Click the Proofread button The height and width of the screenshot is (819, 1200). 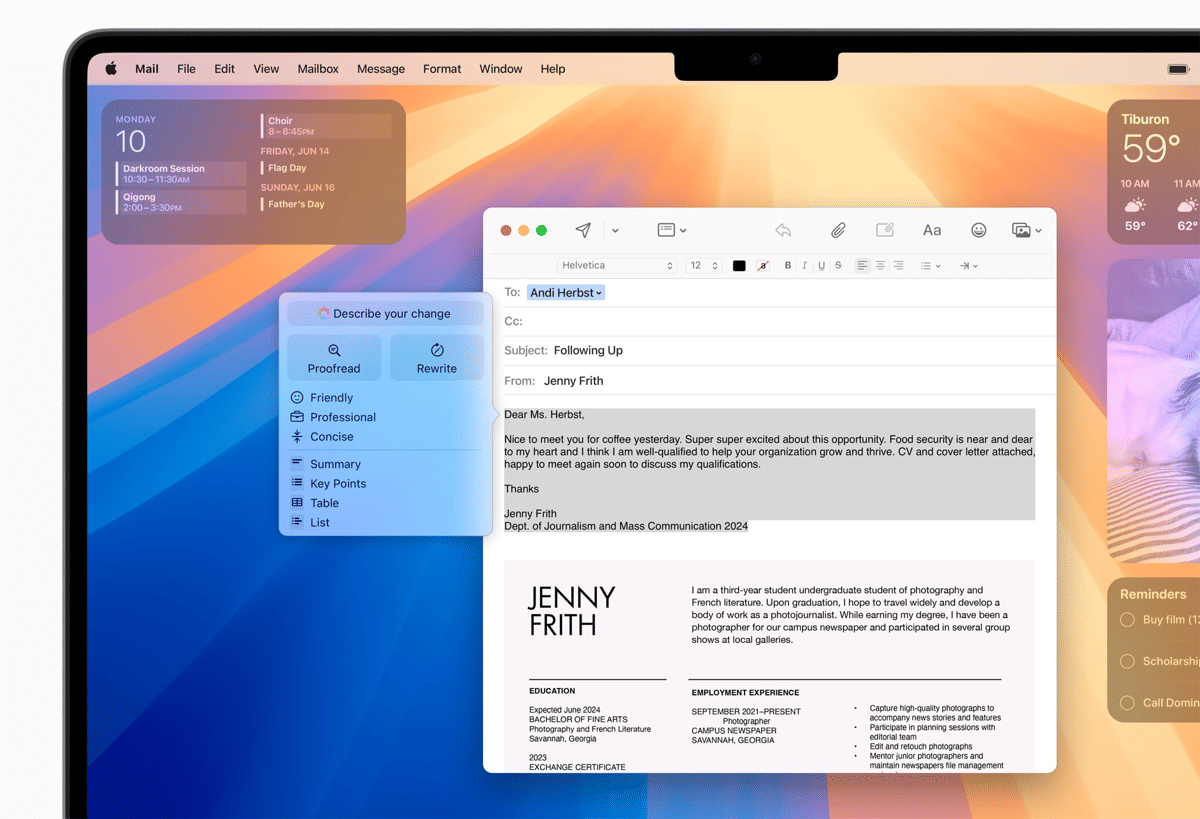coord(334,357)
